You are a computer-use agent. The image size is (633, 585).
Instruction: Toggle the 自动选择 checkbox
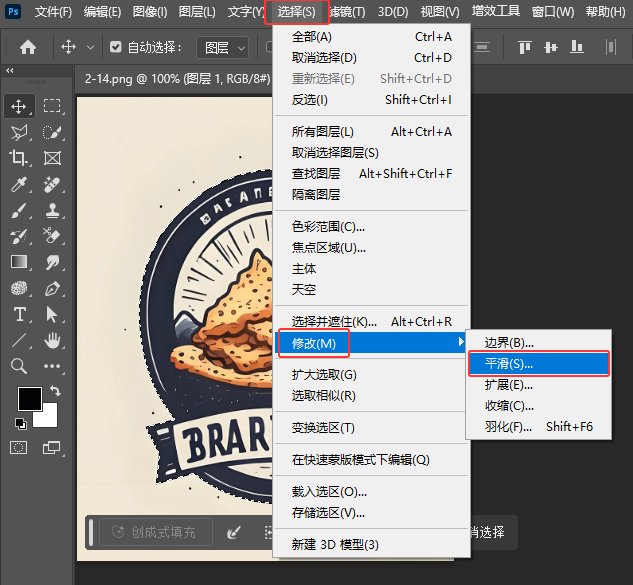(115, 47)
